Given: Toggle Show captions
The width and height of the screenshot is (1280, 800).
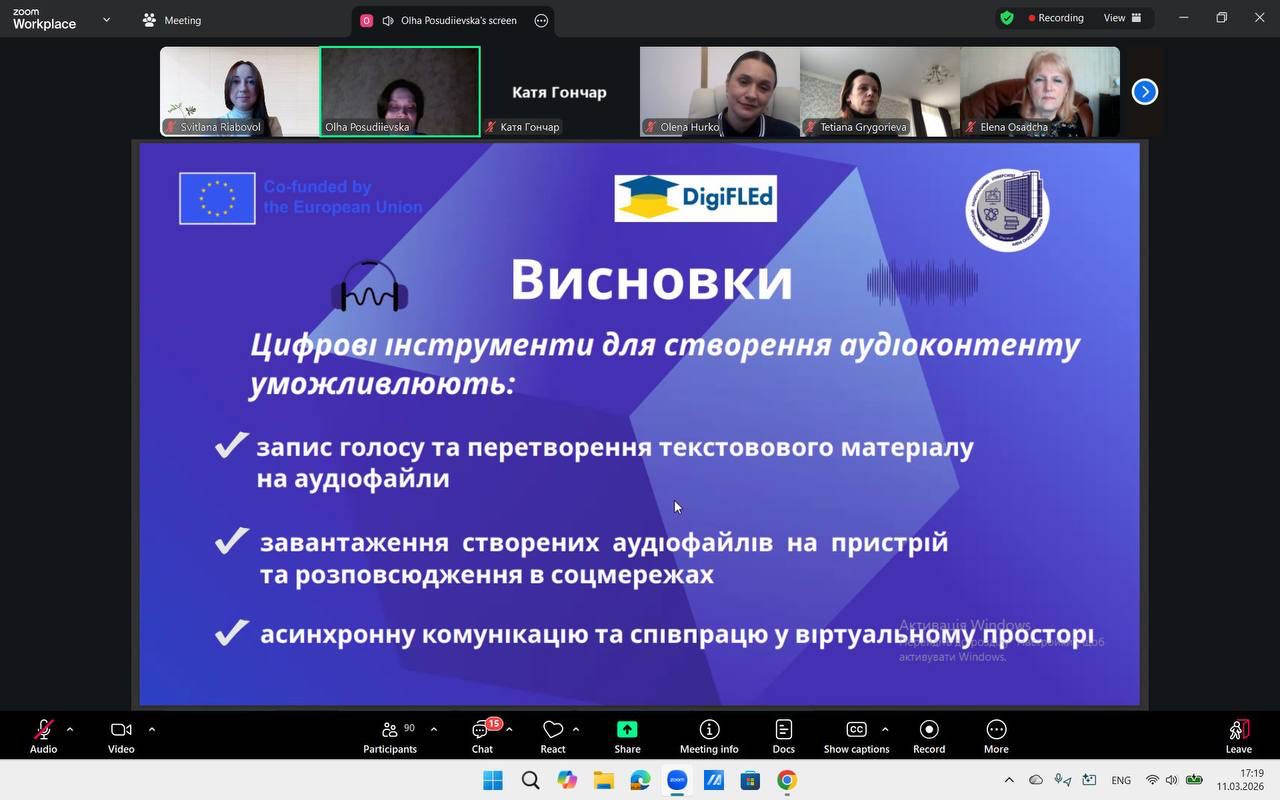Looking at the screenshot, I should (x=856, y=737).
